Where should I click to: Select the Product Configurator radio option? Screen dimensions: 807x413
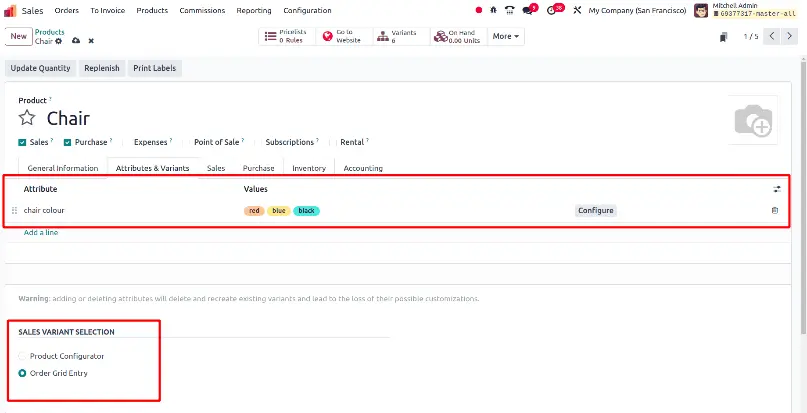(22, 356)
